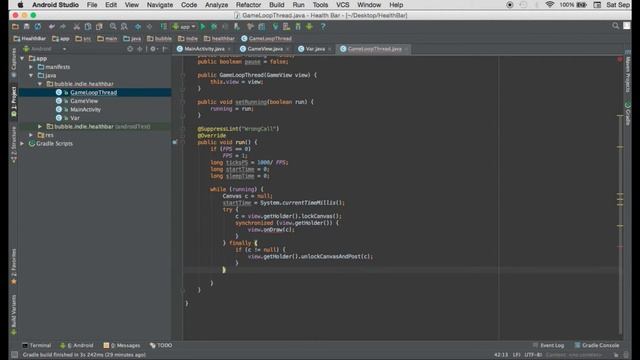640x360 pixels.
Task: Open the AVD Manager toolbar icon
Action: (287, 27)
